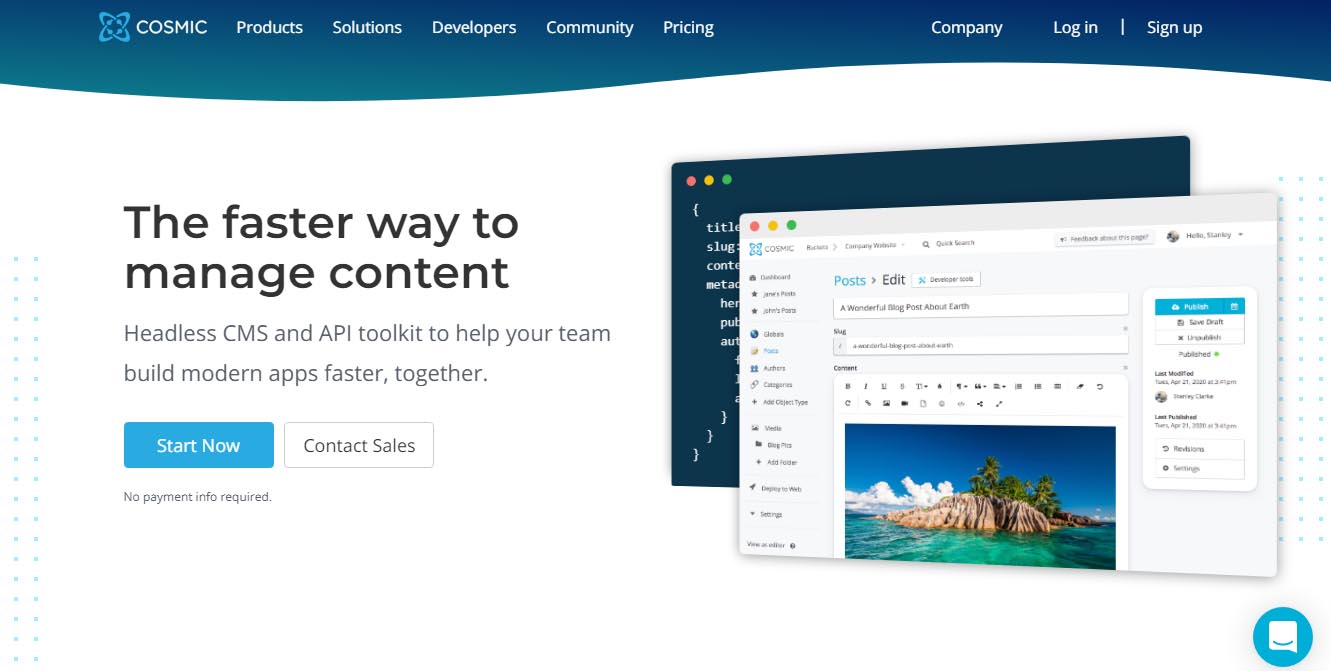This screenshot has width=1331, height=671.
Task: Toggle italic in the content editor
Action: point(866,386)
